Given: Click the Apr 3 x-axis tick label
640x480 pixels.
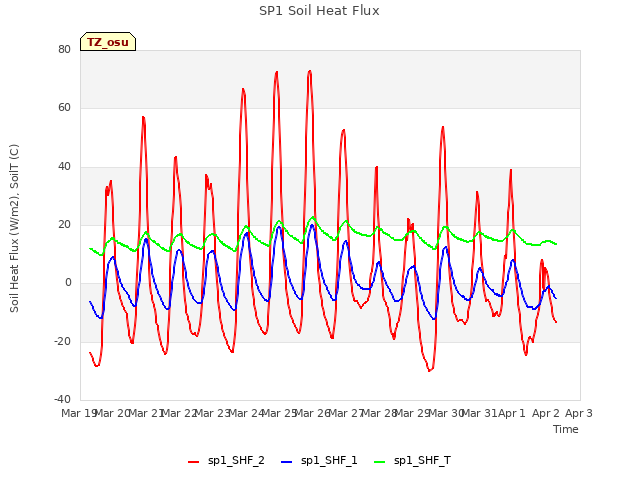Looking at the screenshot, I should [x=578, y=413].
